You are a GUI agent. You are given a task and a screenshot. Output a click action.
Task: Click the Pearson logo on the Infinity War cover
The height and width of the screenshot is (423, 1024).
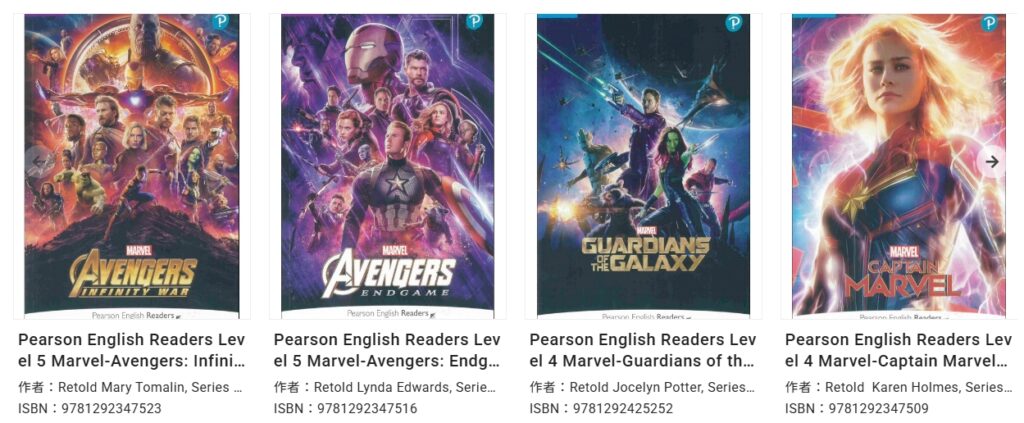(222, 21)
